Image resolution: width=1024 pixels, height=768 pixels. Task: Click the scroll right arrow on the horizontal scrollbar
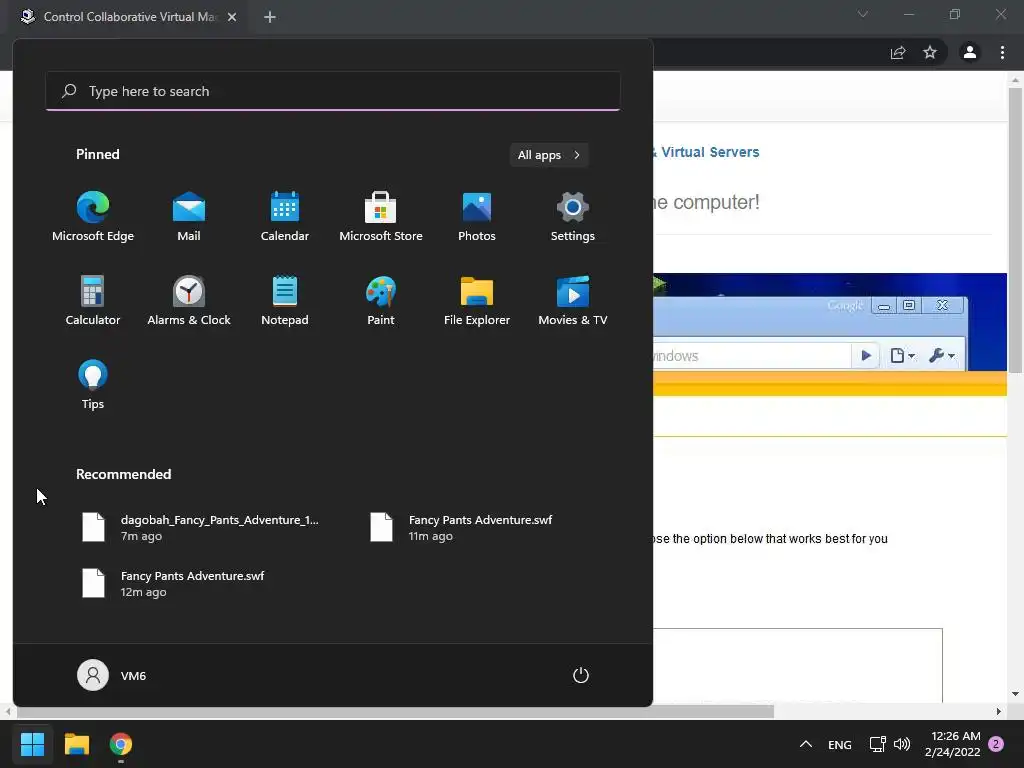tap(999, 711)
